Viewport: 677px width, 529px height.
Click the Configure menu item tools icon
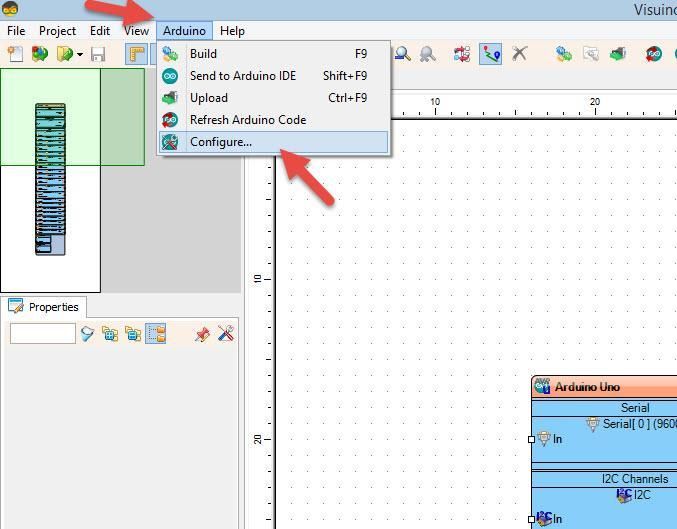point(170,142)
